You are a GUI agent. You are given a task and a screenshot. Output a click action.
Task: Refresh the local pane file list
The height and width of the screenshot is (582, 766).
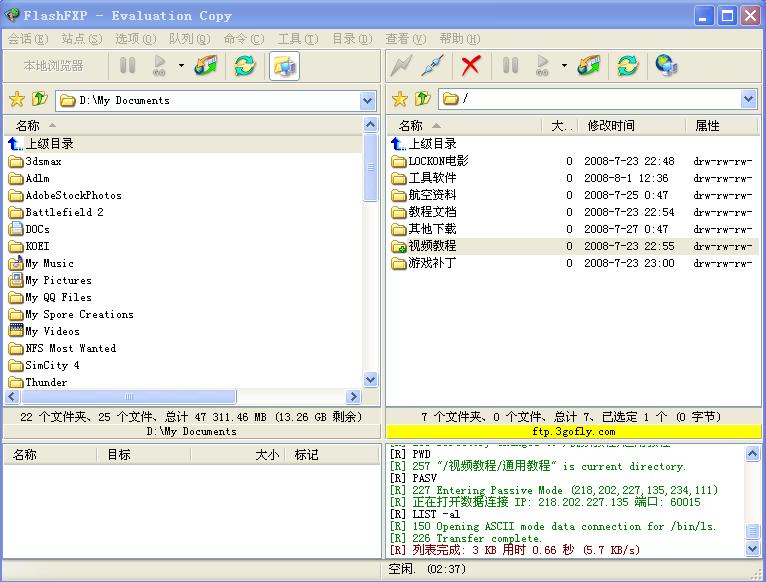[245, 65]
